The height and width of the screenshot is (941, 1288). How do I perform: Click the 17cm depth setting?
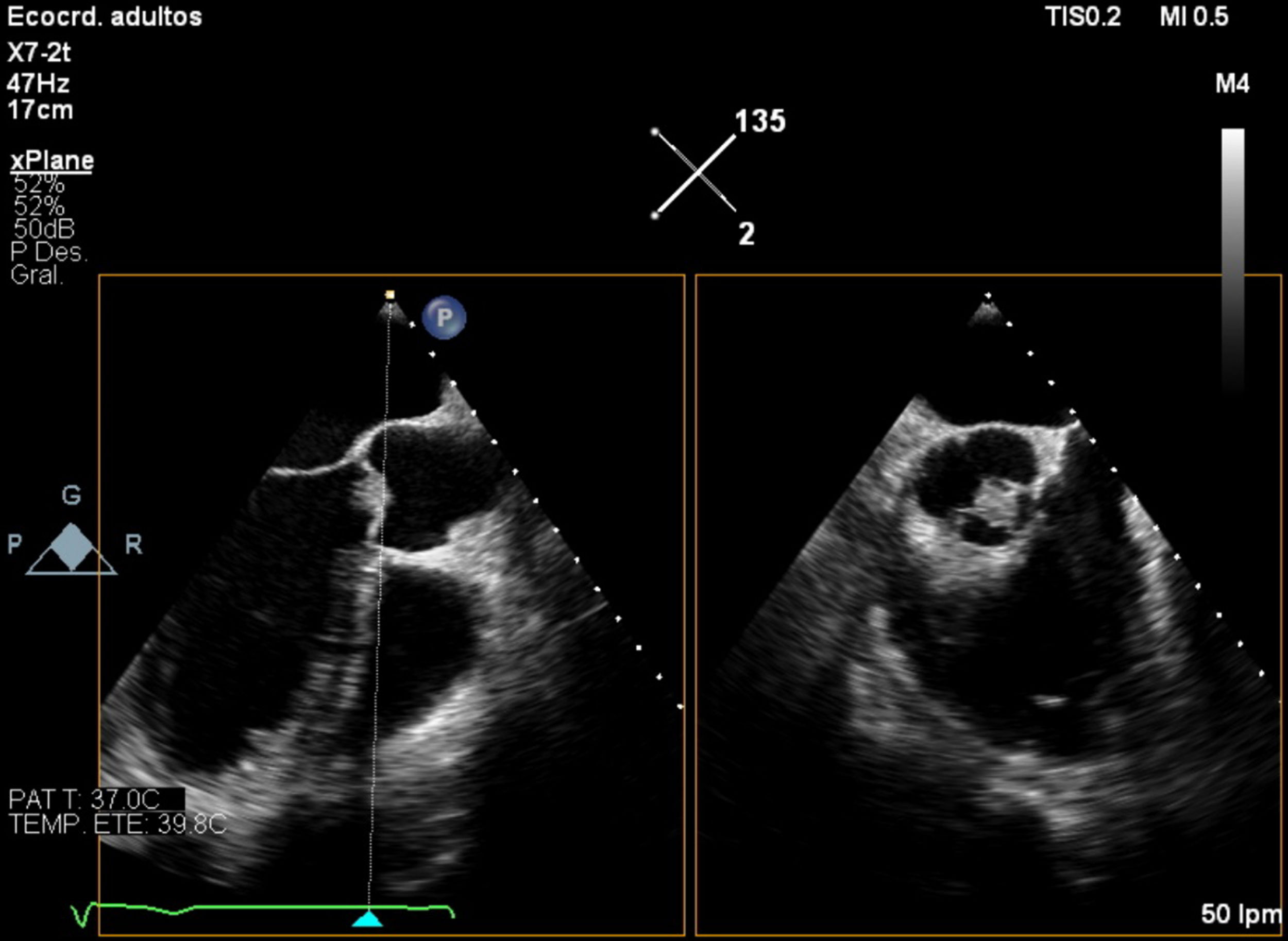pyautogui.click(x=40, y=110)
